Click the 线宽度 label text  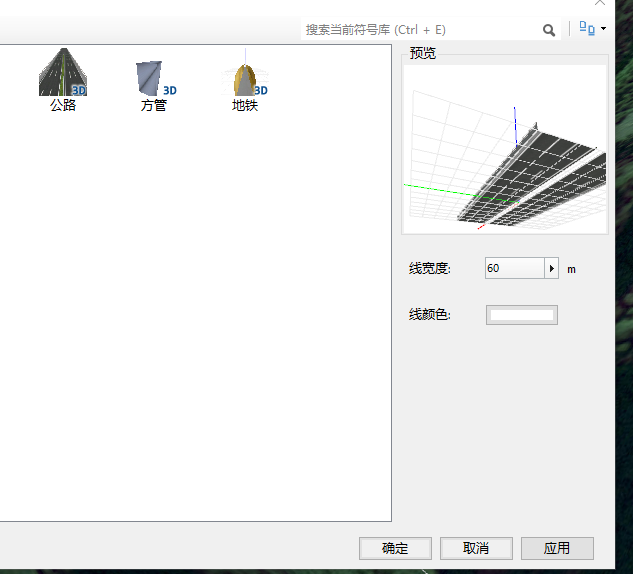click(430, 268)
